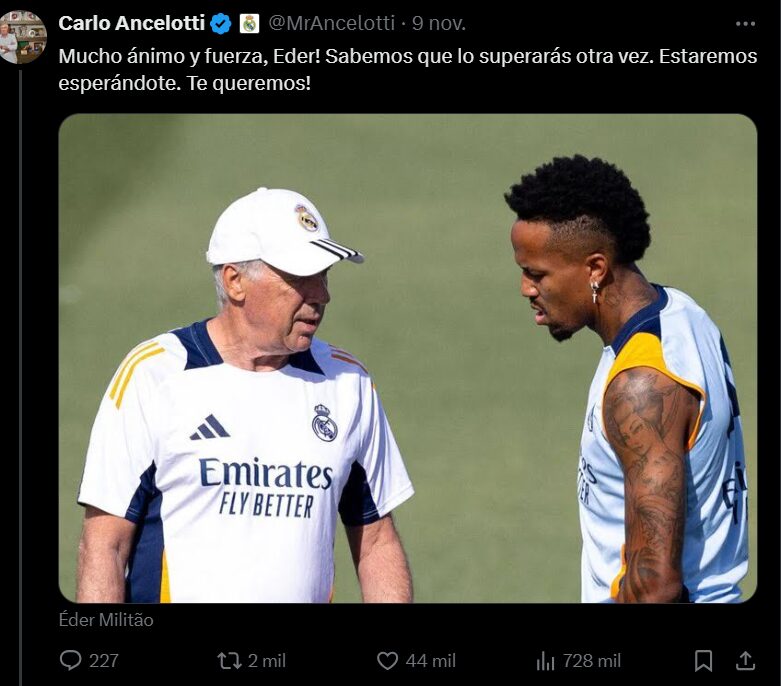
Task: Repost the tweet via the retweet arrows icon
Action: click(229, 661)
